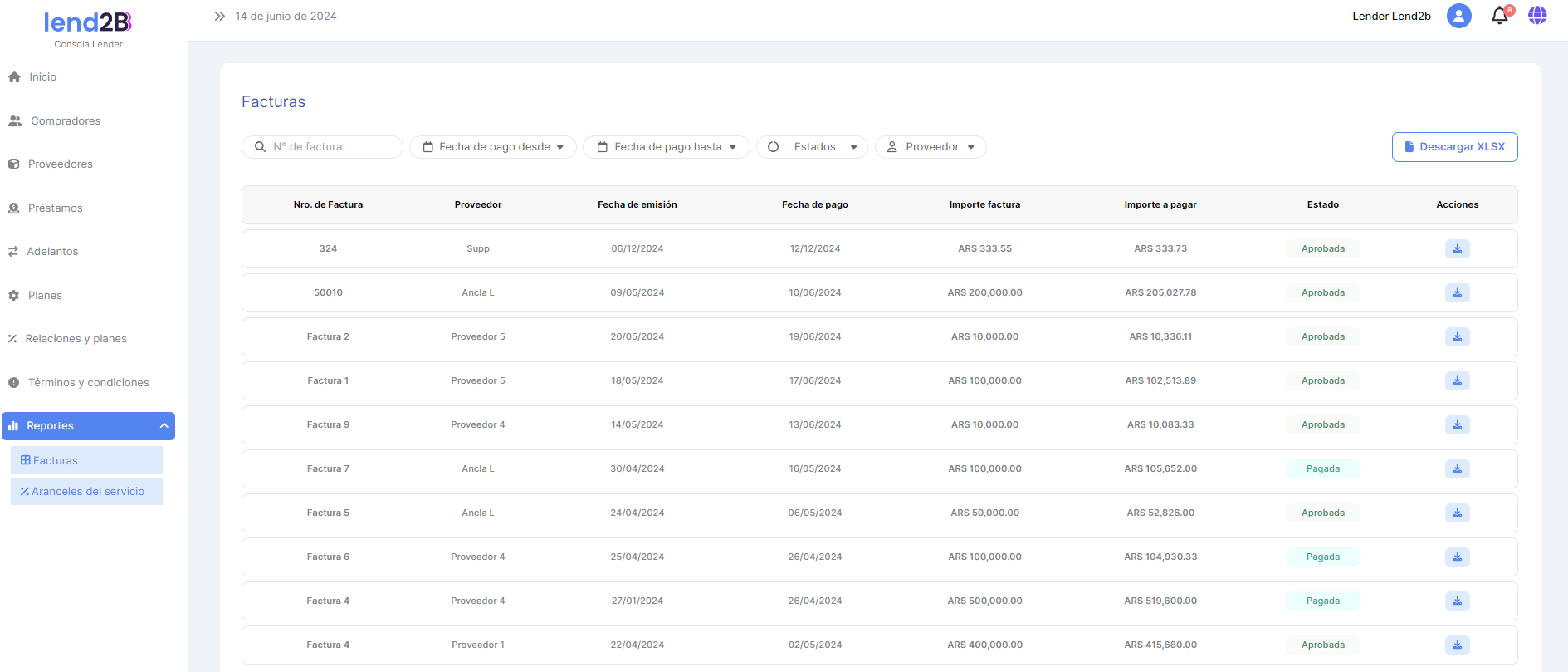1568x672 pixels.
Task: Open the Proveedor filter dropdown
Action: 931,147
